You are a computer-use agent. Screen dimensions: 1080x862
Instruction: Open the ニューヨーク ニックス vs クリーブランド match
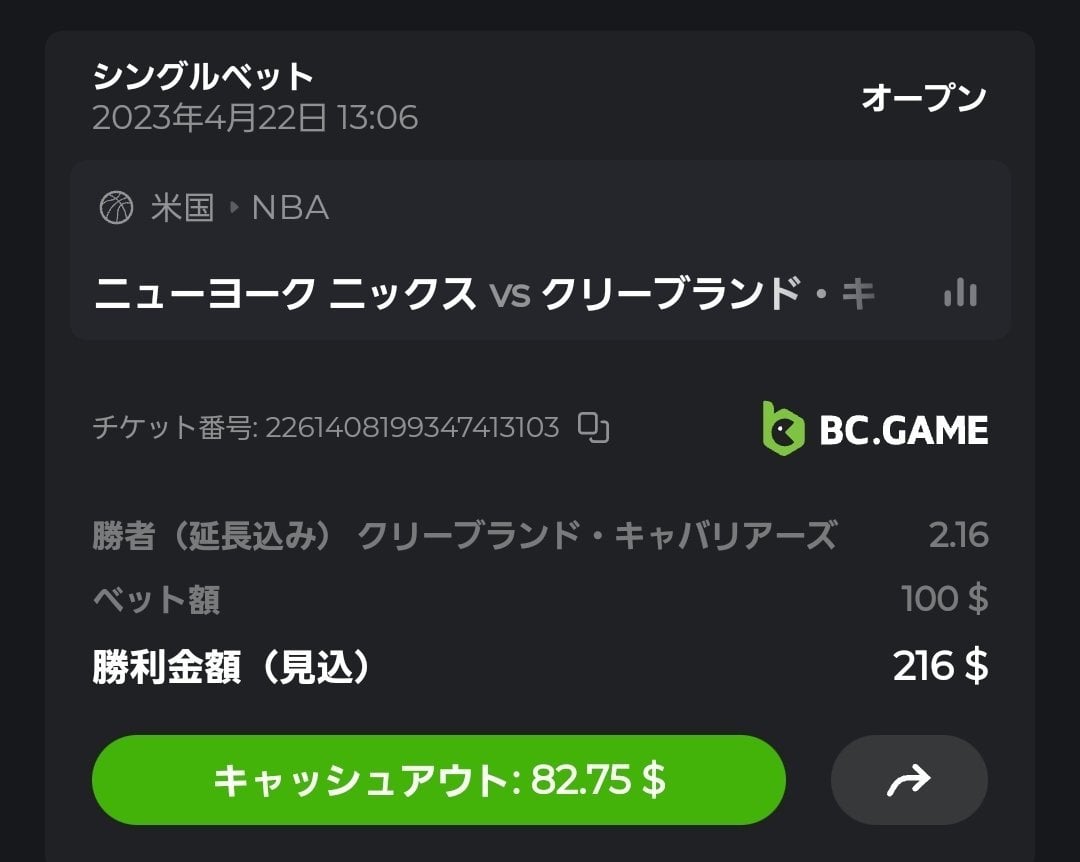(x=484, y=294)
